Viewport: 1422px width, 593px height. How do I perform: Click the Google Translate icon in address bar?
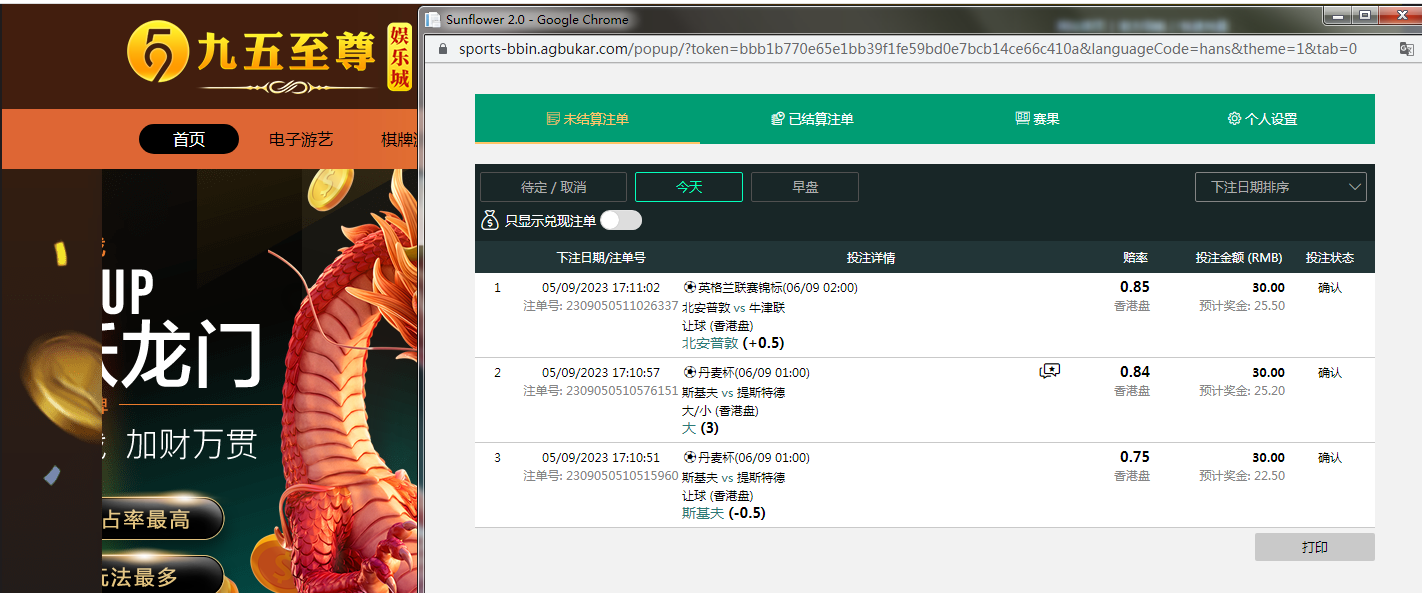click(1406, 49)
